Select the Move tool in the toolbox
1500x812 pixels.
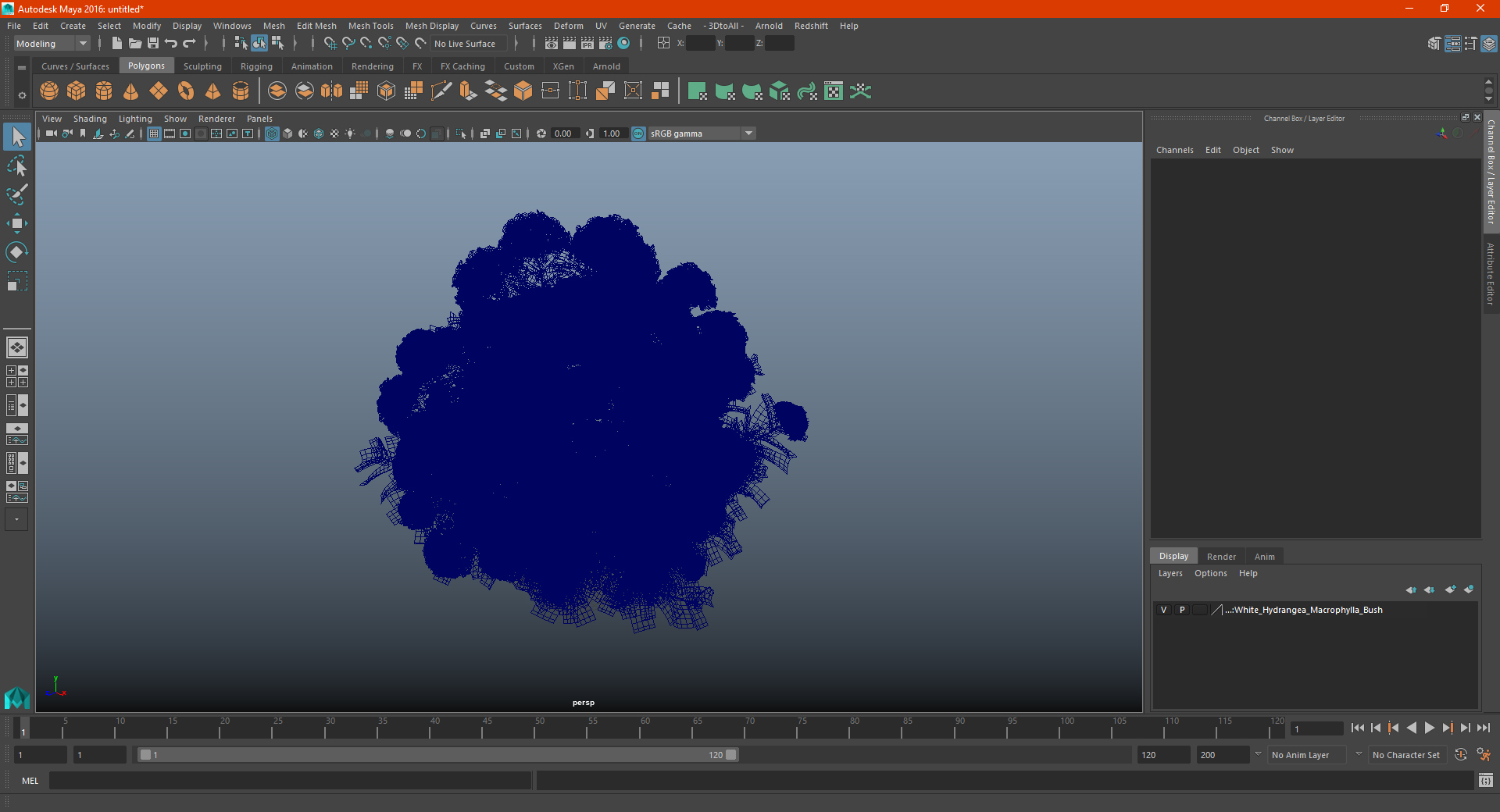pos(16,224)
